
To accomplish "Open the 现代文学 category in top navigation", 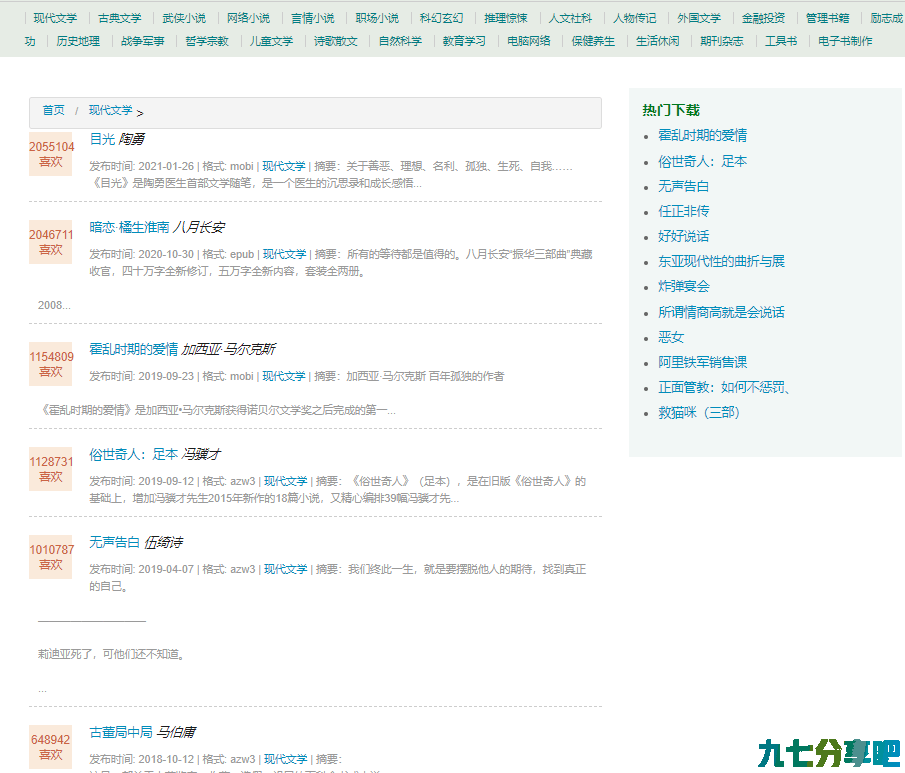I will [x=55, y=18].
